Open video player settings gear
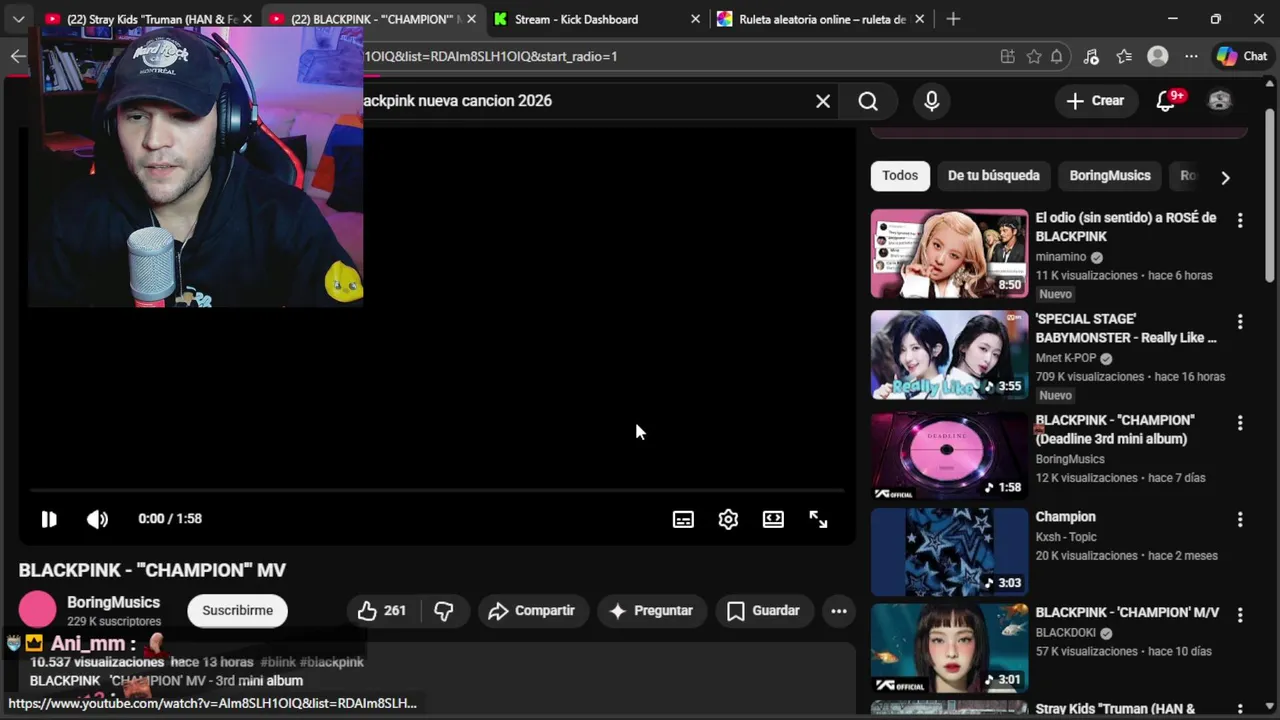 coord(728,519)
